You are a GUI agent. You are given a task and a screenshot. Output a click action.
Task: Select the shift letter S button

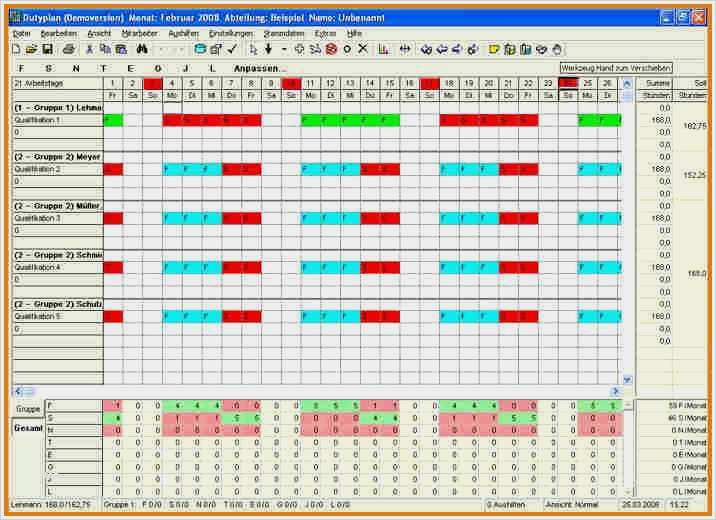click(48, 68)
